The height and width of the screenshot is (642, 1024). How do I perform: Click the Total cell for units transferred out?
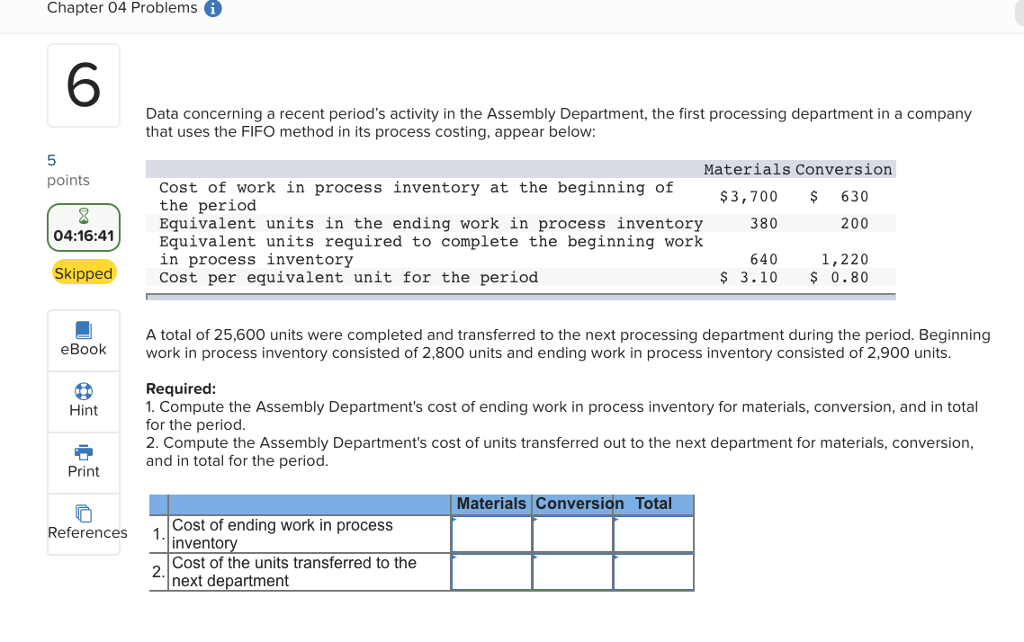[652, 571]
